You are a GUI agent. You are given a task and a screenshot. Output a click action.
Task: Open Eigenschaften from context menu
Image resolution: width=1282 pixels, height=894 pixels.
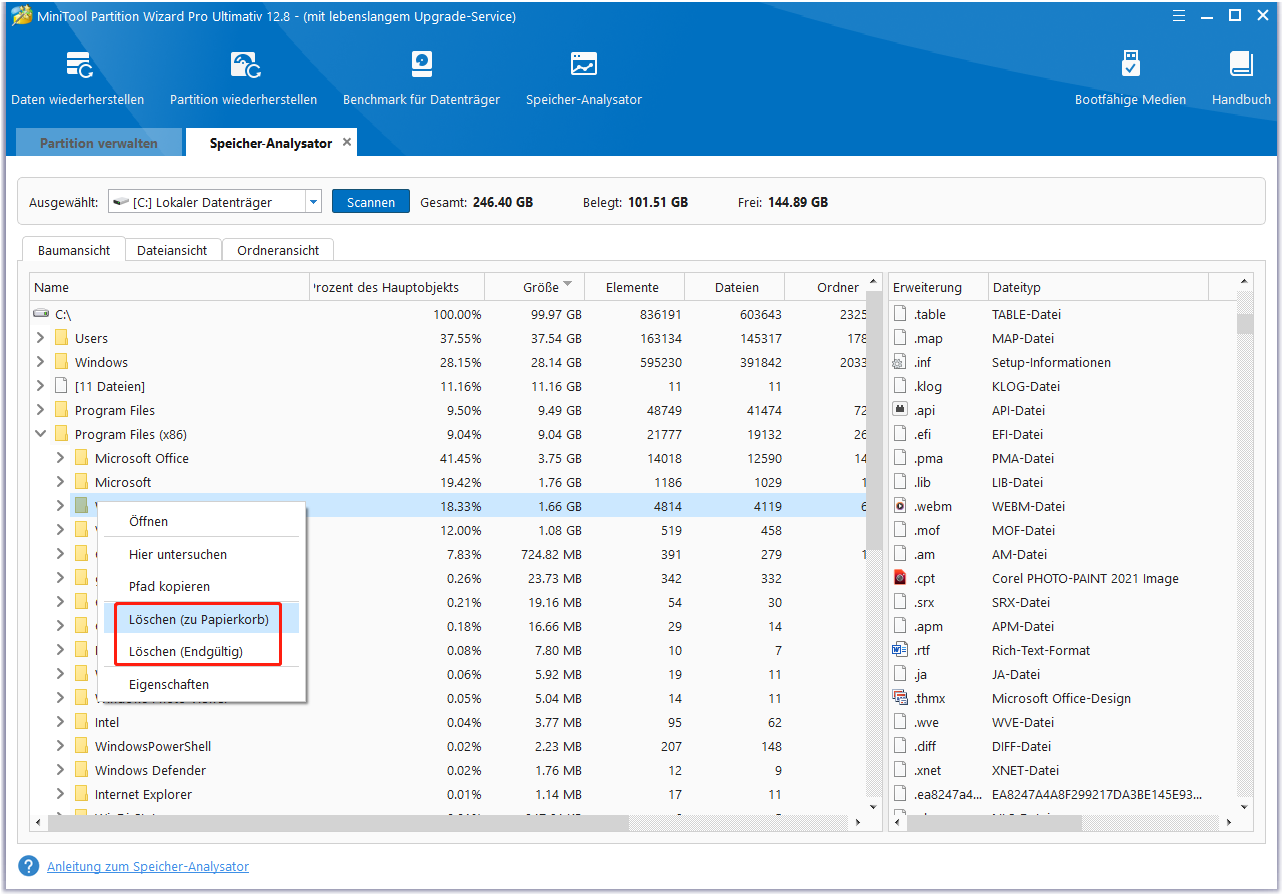click(x=201, y=685)
